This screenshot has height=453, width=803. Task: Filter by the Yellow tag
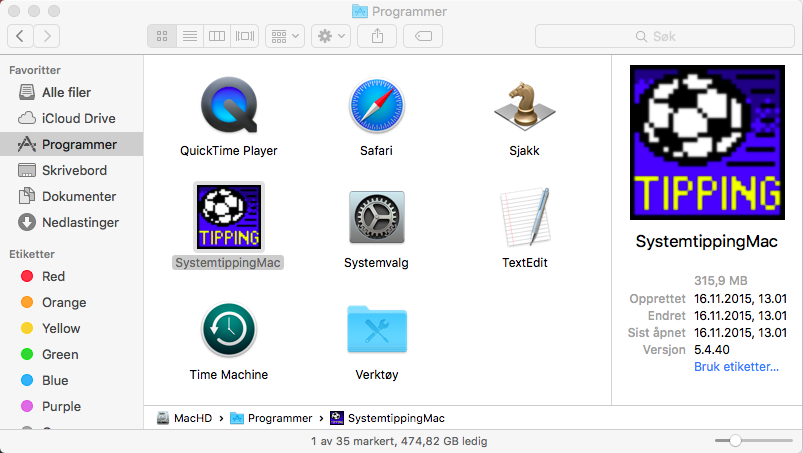72,329
